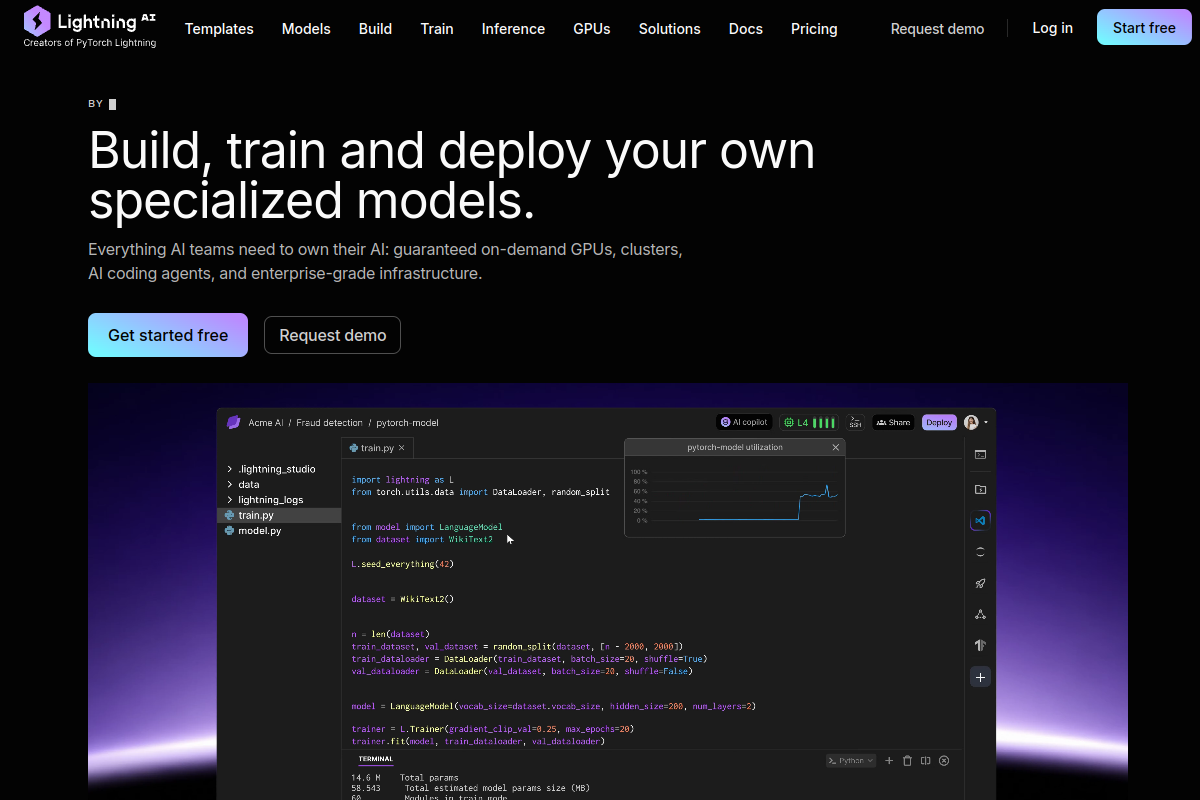
Task: Go to the Docs page
Action: (746, 29)
